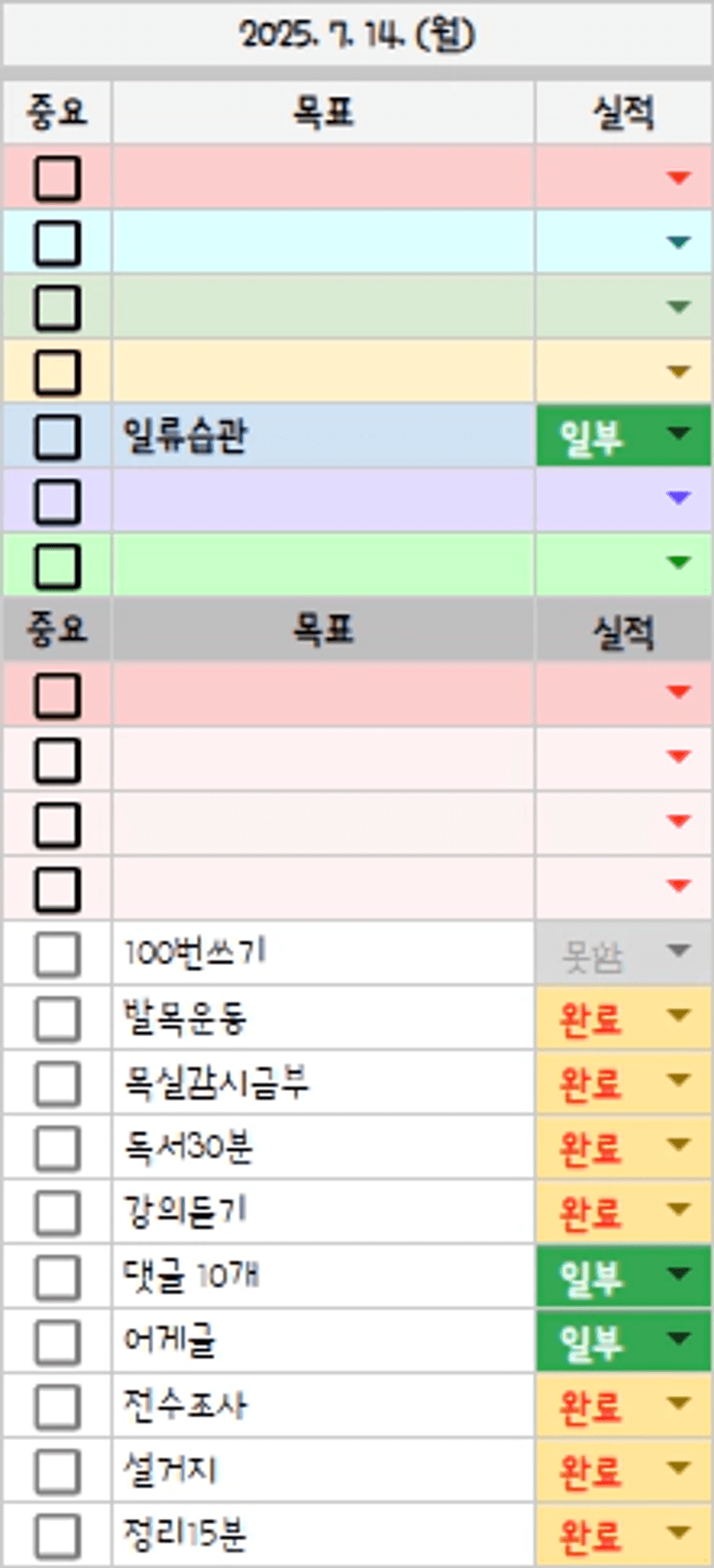
Task: Open the purple row's status dropdown arrow
Action: 679,498
